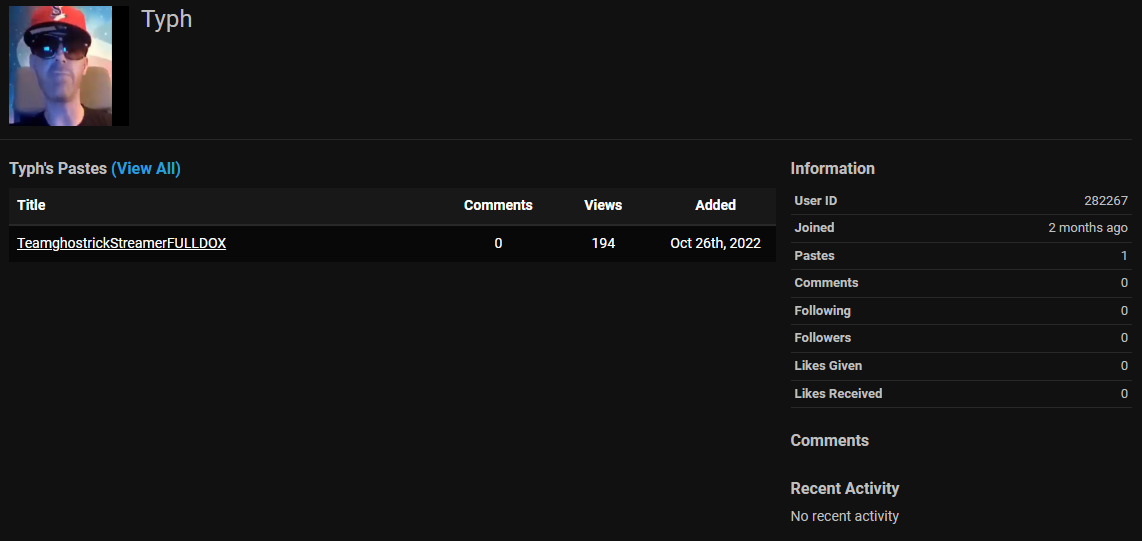Click the Recent Activity heading

click(x=844, y=488)
